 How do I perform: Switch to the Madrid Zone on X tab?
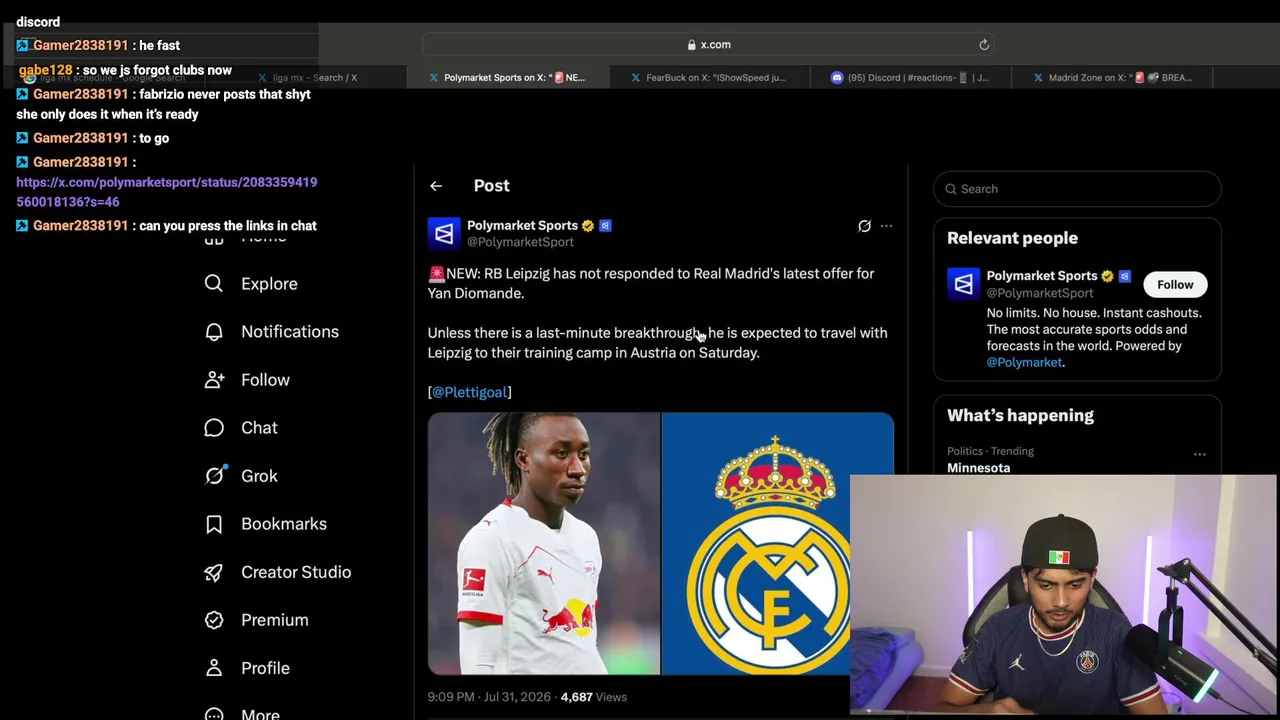click(1112, 77)
